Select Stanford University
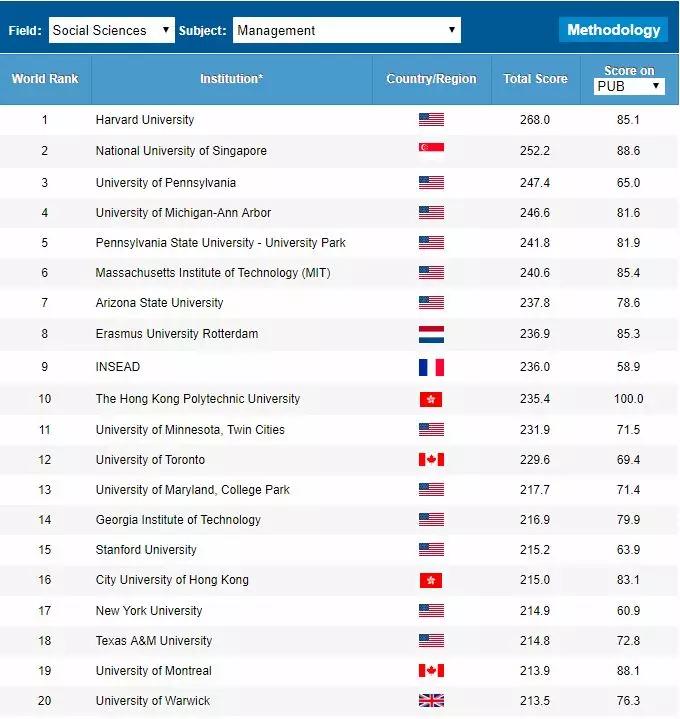Viewport: 680px width, 719px height. coord(146,549)
